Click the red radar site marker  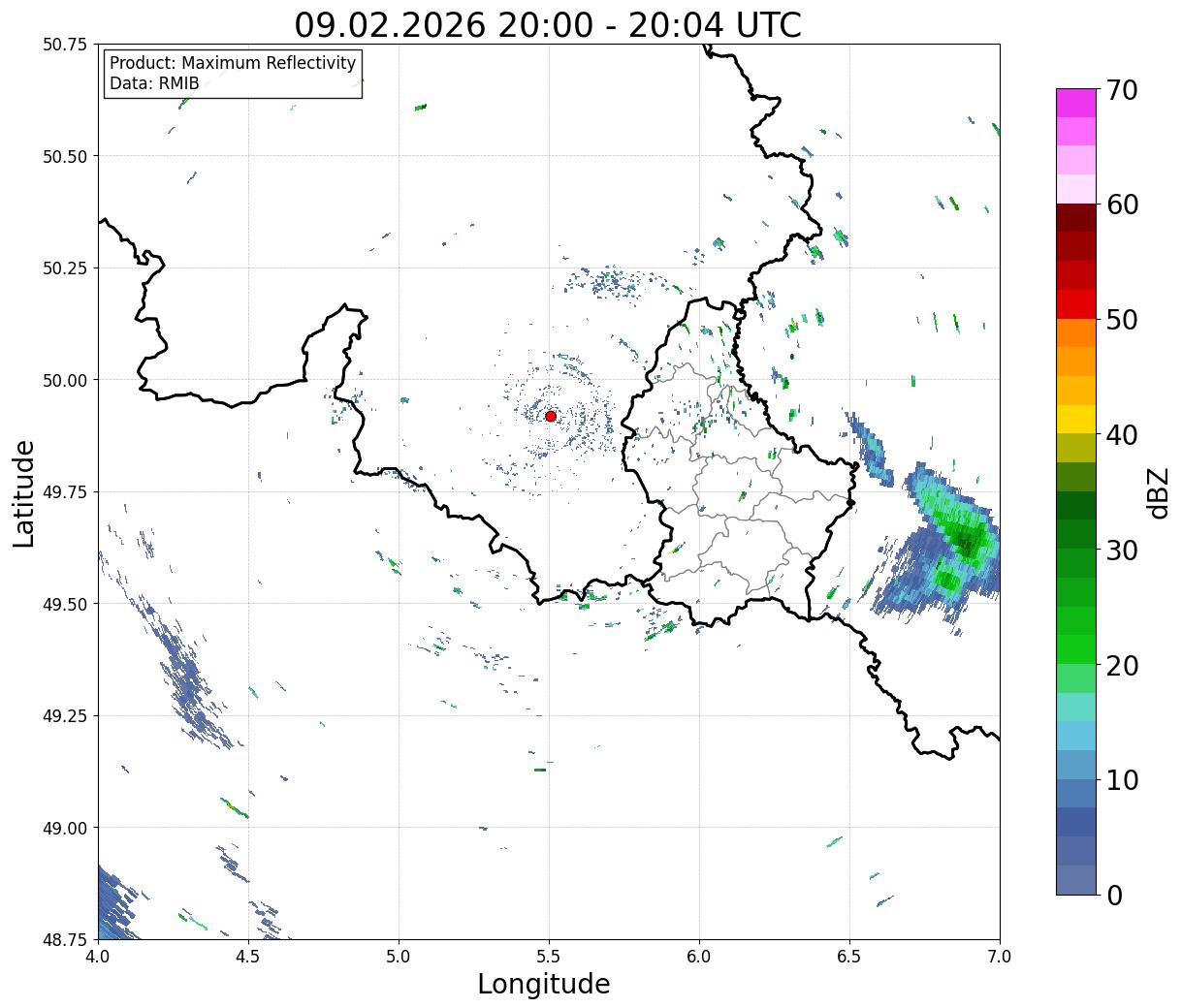pos(551,416)
